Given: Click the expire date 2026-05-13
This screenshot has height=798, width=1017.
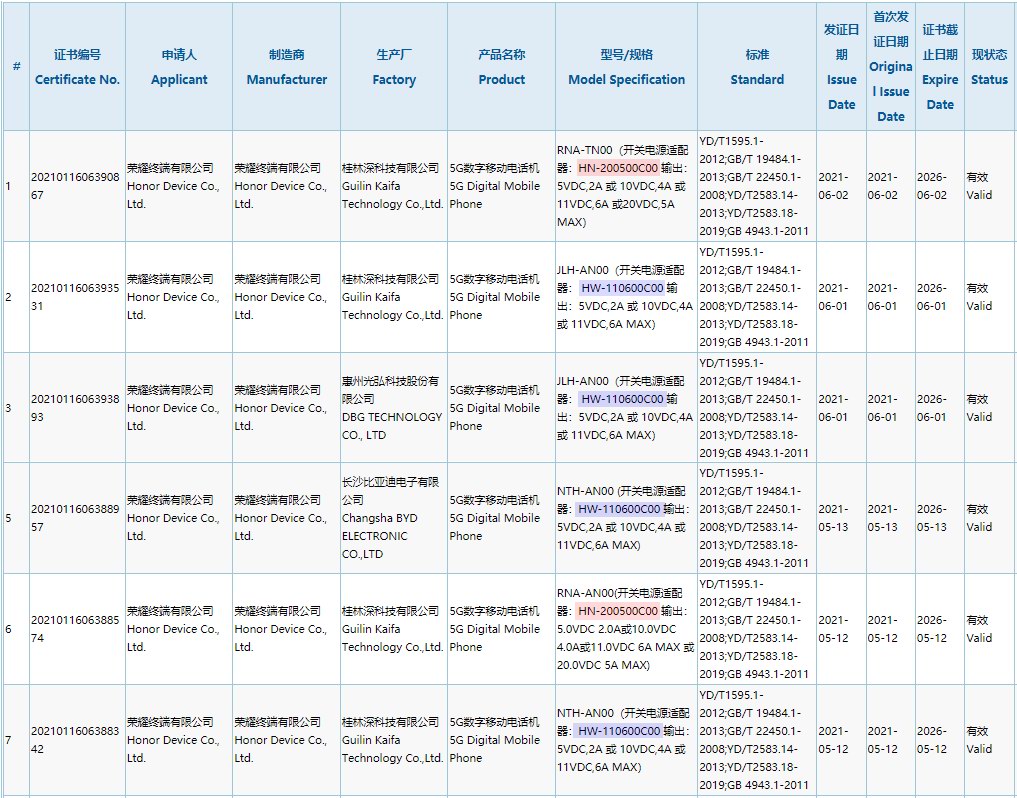Looking at the screenshot, I should click(x=939, y=518).
